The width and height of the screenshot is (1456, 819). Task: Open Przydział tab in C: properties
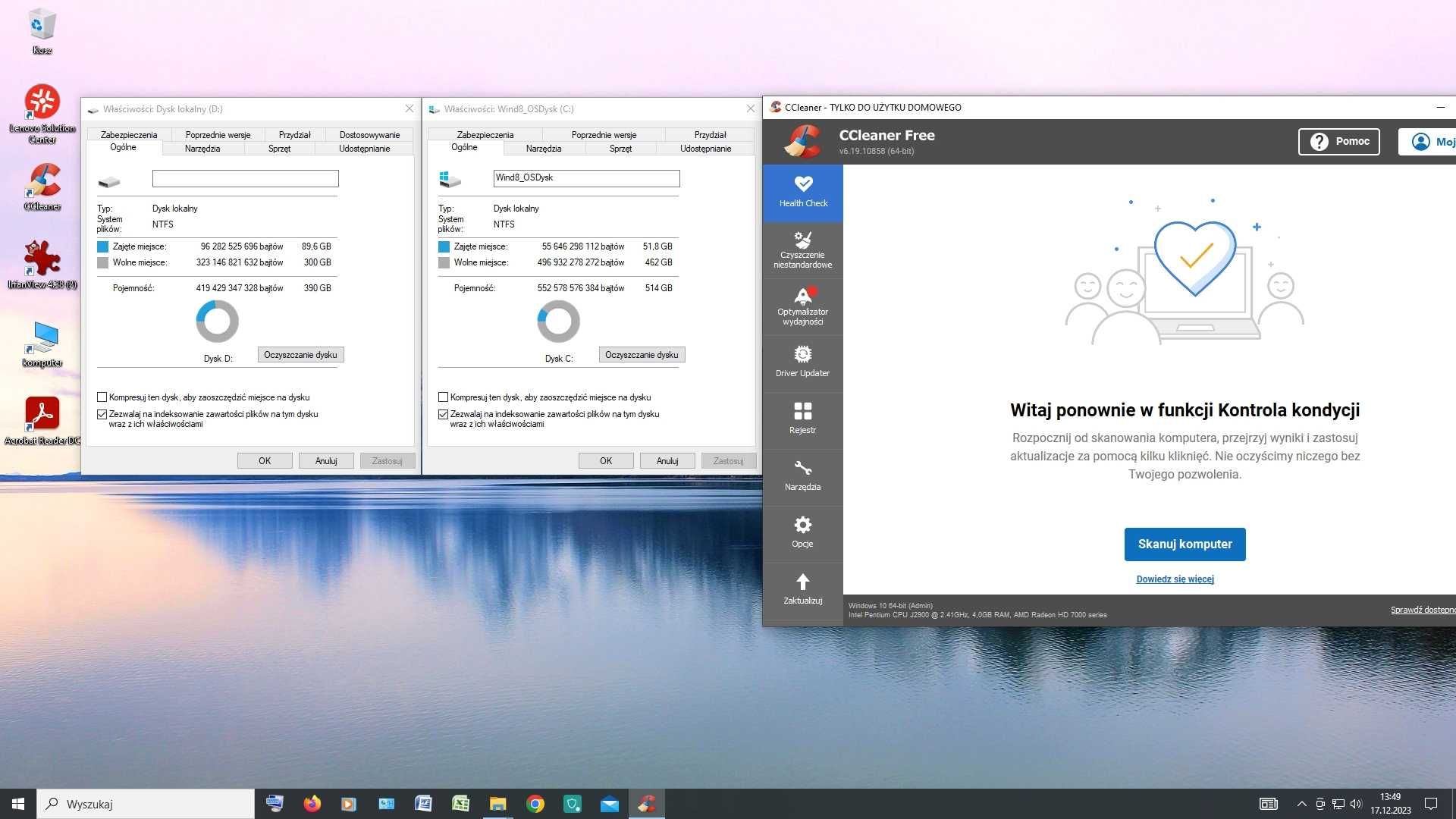[710, 135]
